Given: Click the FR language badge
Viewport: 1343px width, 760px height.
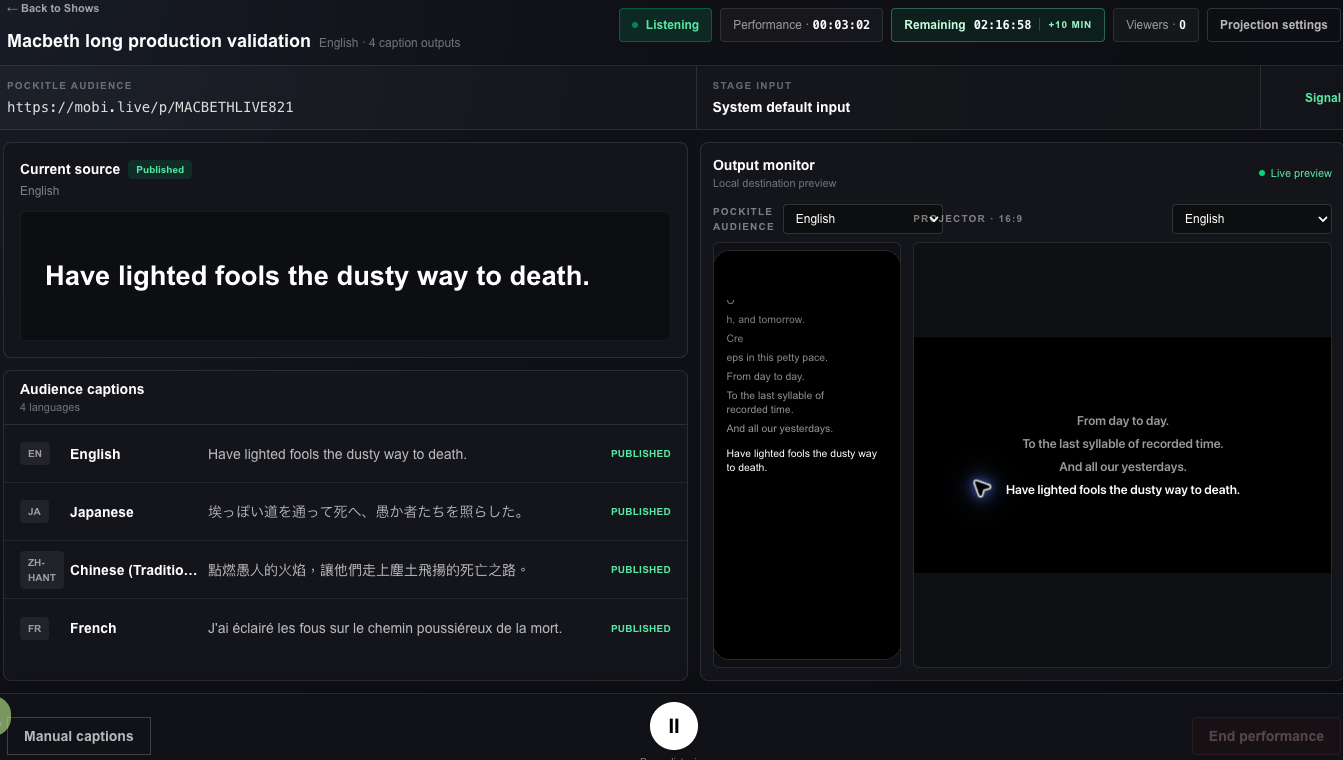Looking at the screenshot, I should click(x=34, y=628).
